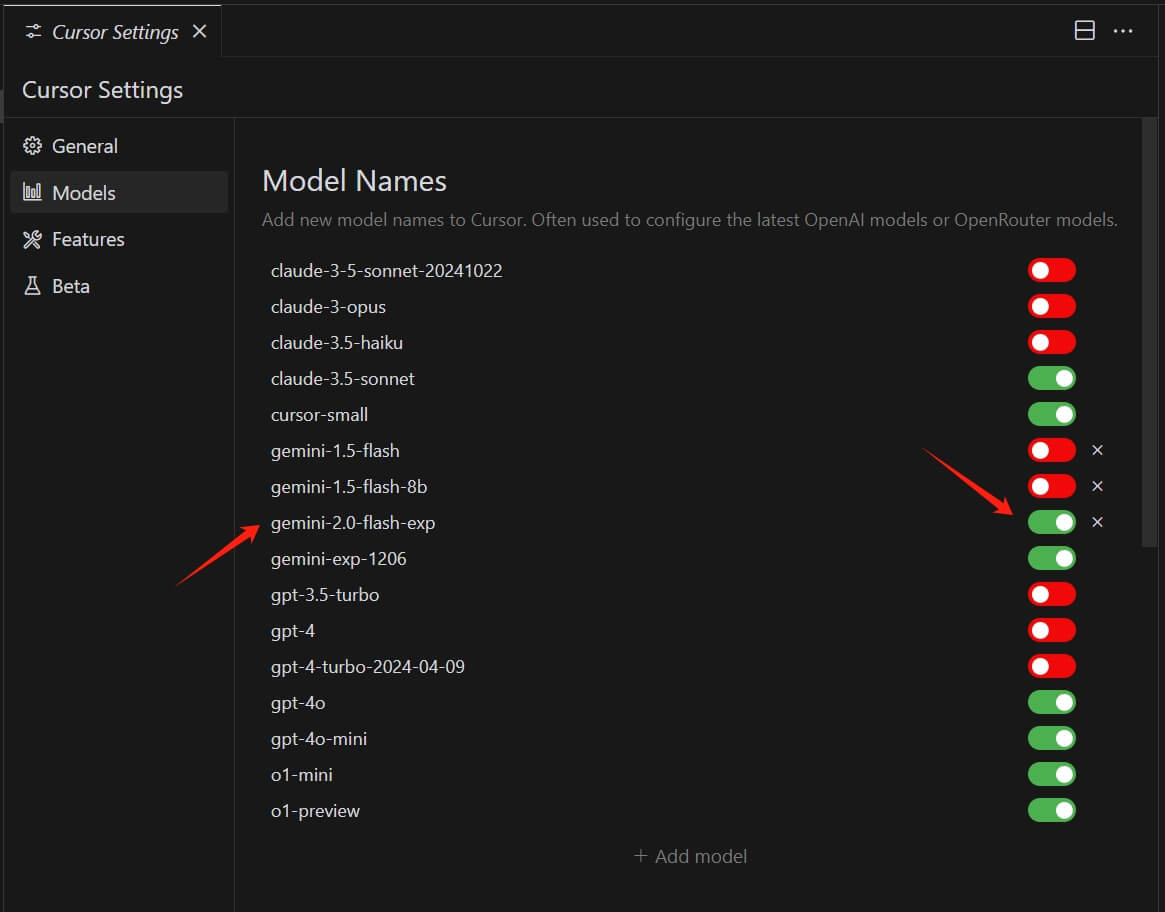This screenshot has width=1165, height=912.
Task: Click the Cursor Settings tab title
Action: tap(115, 32)
